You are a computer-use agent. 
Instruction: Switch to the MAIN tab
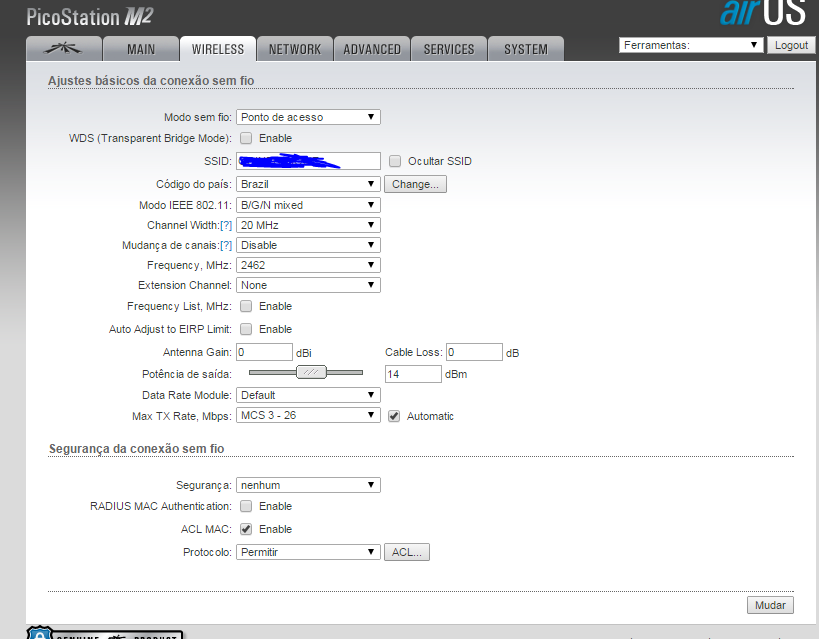(141, 49)
